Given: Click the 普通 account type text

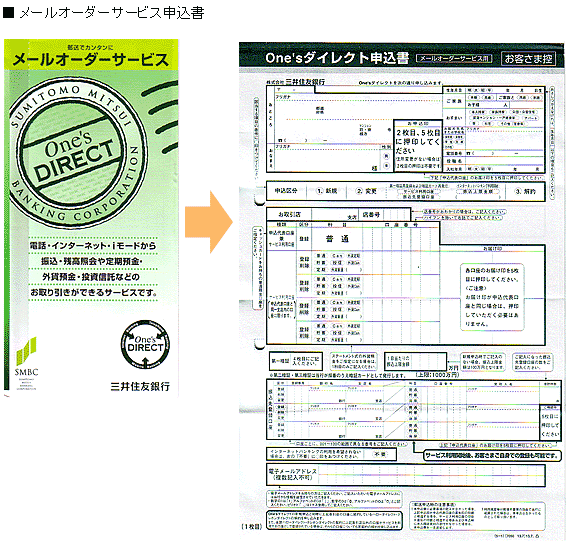Looking at the screenshot, I should click(x=337, y=239).
